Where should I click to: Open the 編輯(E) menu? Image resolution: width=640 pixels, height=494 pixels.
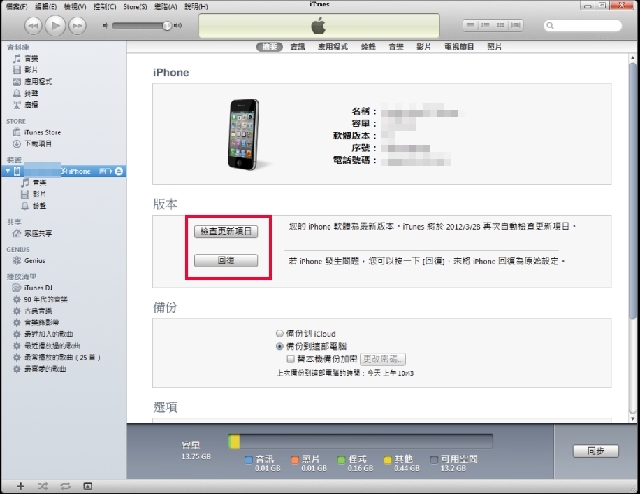[x=46, y=7]
